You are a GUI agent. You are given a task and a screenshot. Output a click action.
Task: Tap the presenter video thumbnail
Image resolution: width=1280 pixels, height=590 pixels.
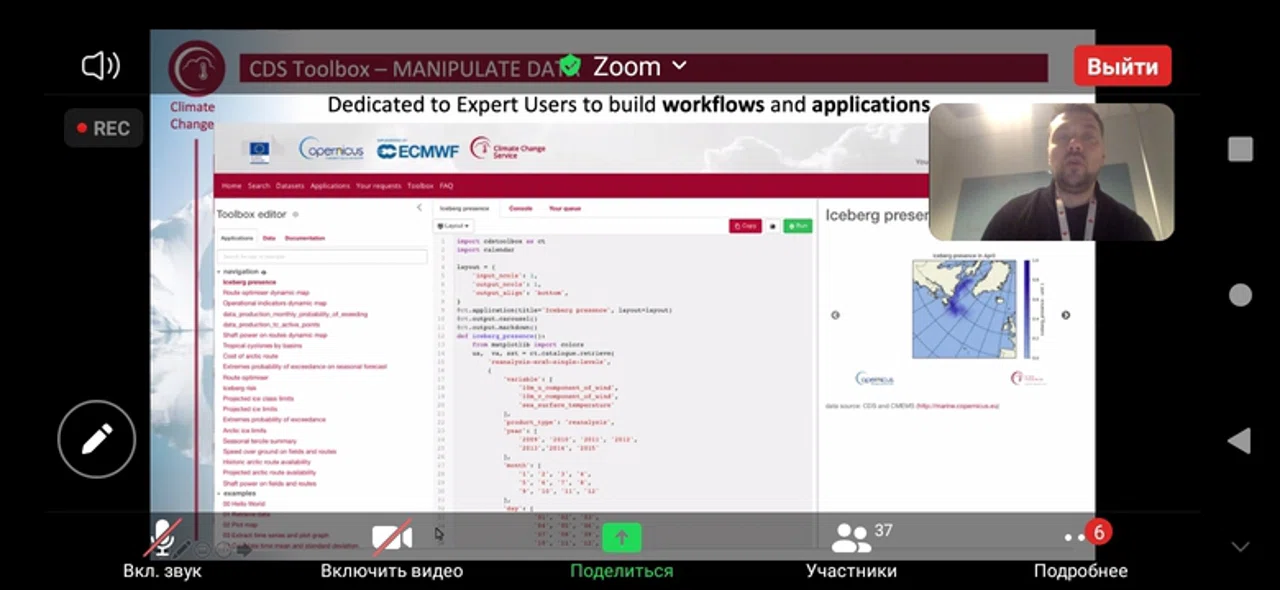[1051, 172]
